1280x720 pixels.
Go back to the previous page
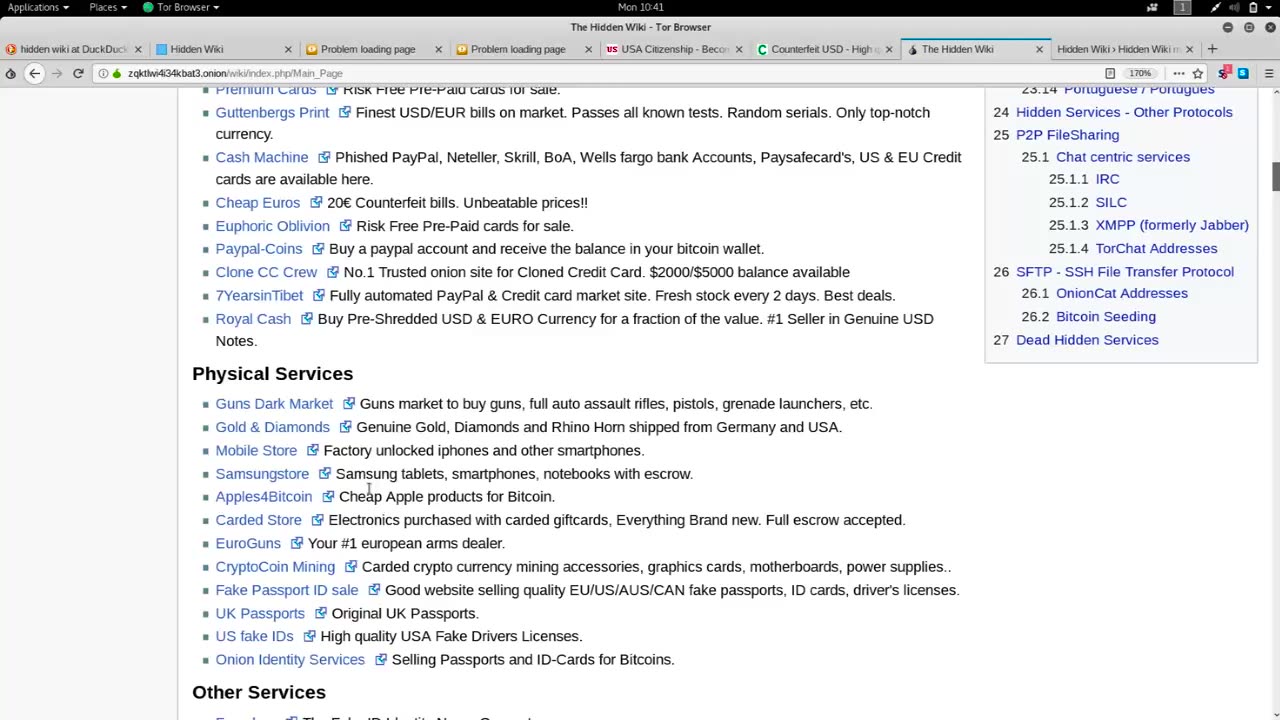coord(34,73)
